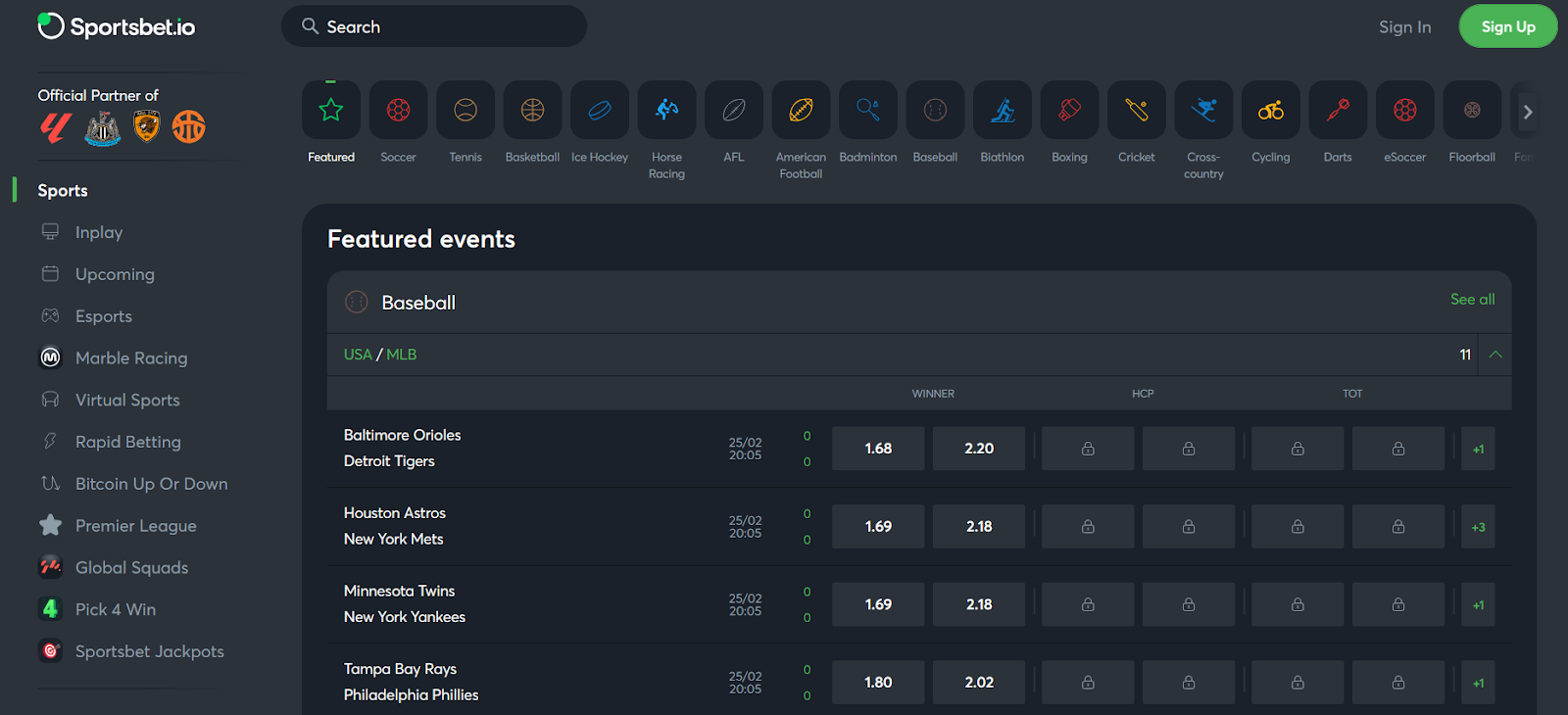The image size is (1568, 715).
Task: Click the red first partner logo
Action: tap(56, 127)
